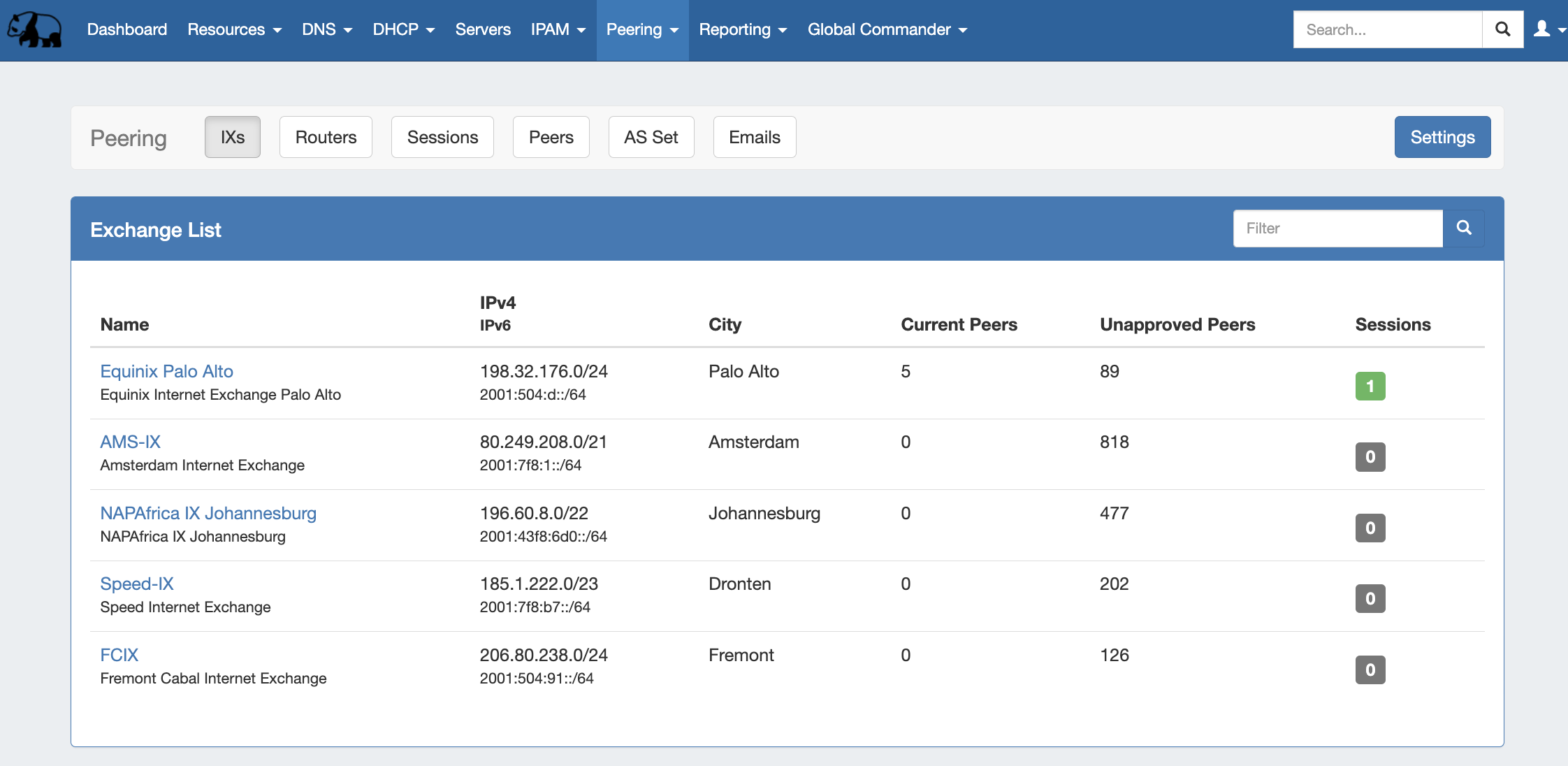
Task: Open the Global Commander dropdown
Action: coord(887,29)
